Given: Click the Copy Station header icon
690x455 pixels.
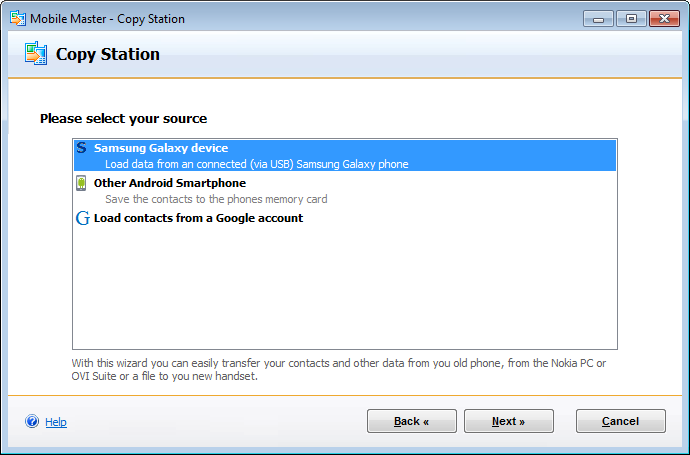Looking at the screenshot, I should (x=36, y=54).
